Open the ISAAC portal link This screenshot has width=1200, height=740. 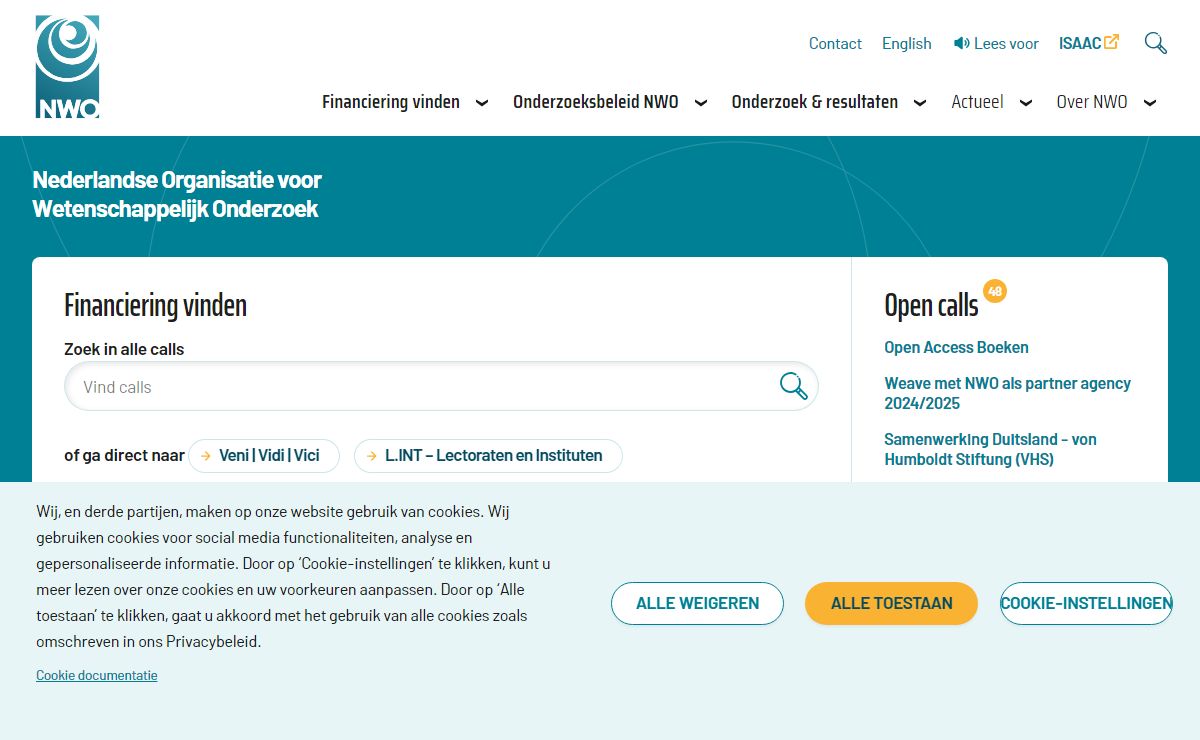tap(1089, 43)
